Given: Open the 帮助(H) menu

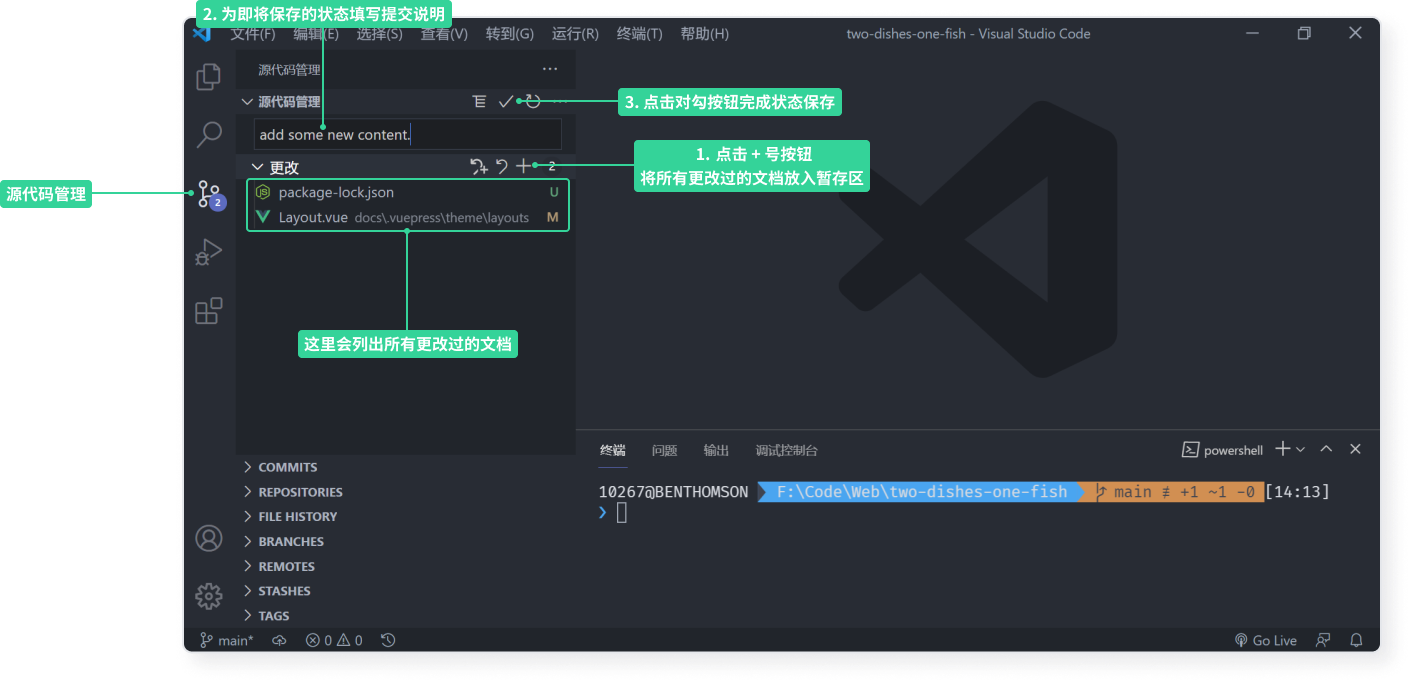Looking at the screenshot, I should click(x=705, y=33).
